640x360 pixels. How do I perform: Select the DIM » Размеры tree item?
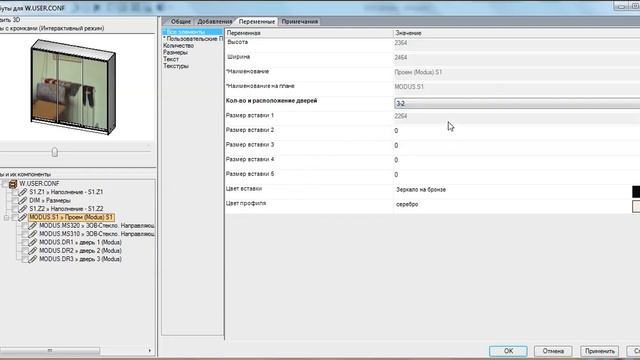(x=50, y=200)
